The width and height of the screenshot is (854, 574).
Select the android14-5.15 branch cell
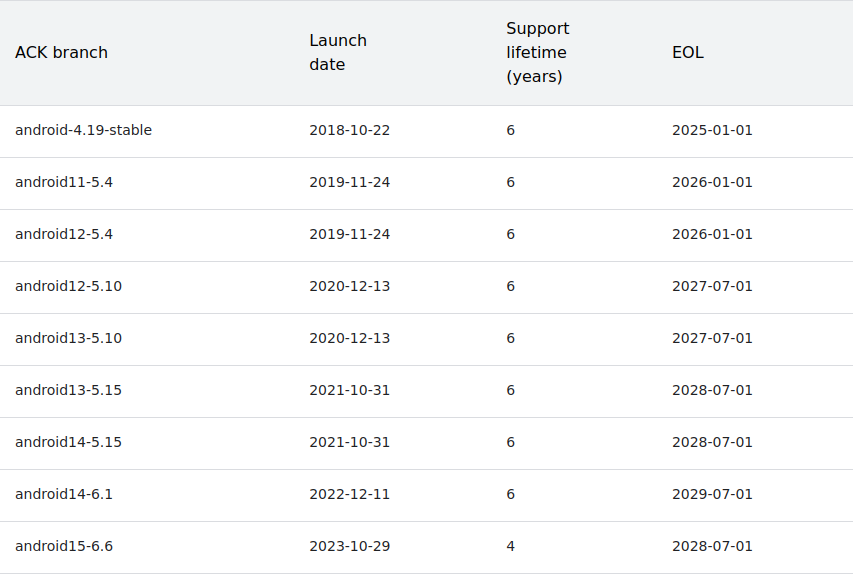click(68, 442)
